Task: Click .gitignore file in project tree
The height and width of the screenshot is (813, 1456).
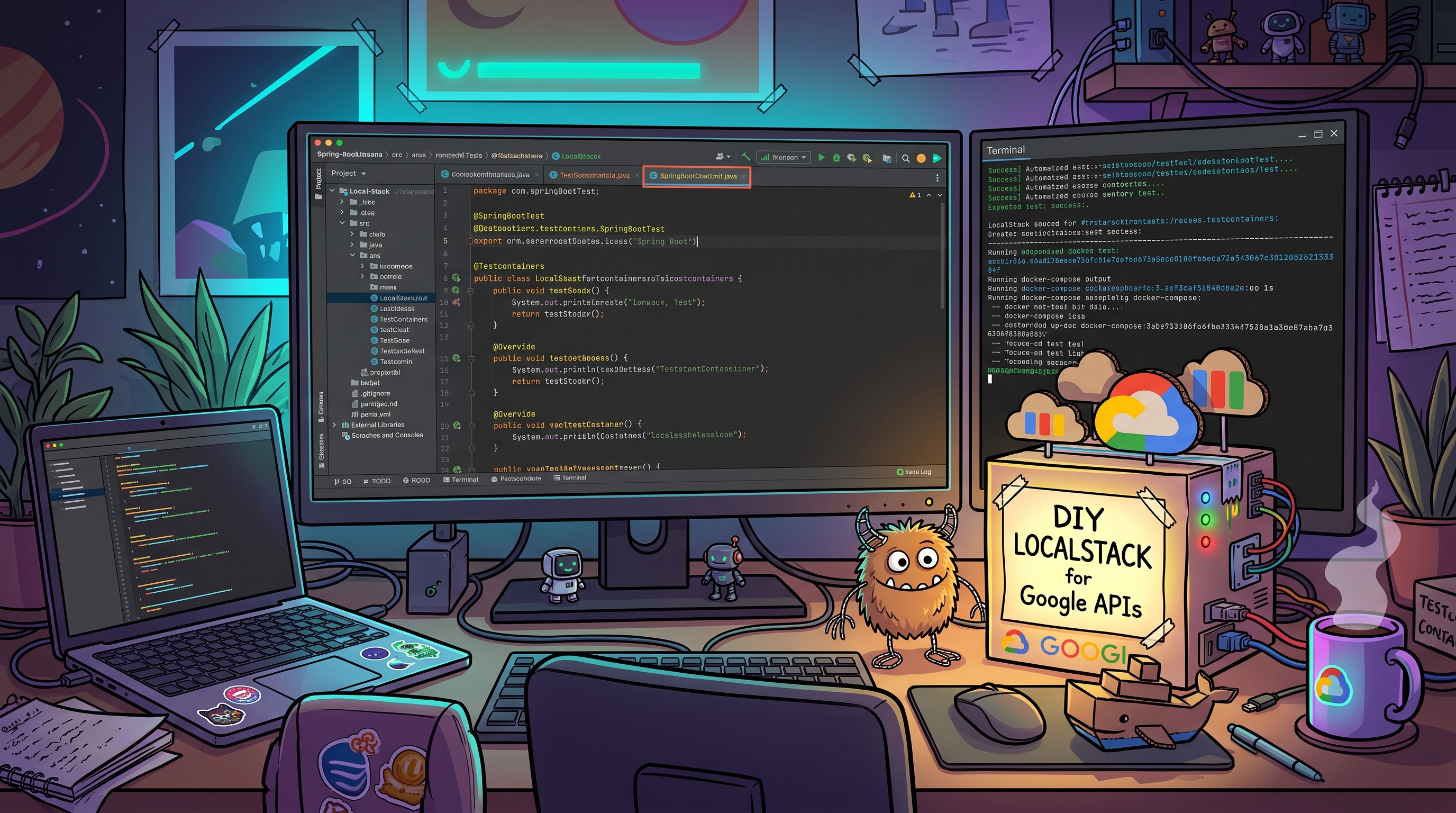Action: click(371, 393)
